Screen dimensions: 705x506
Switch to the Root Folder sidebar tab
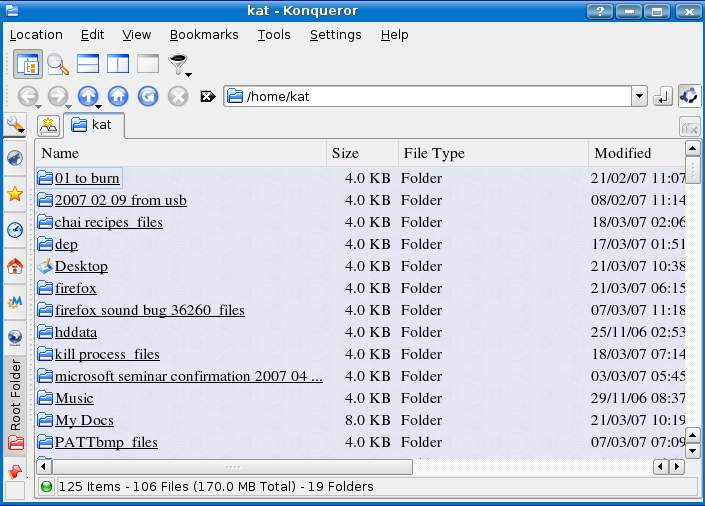click(15, 394)
